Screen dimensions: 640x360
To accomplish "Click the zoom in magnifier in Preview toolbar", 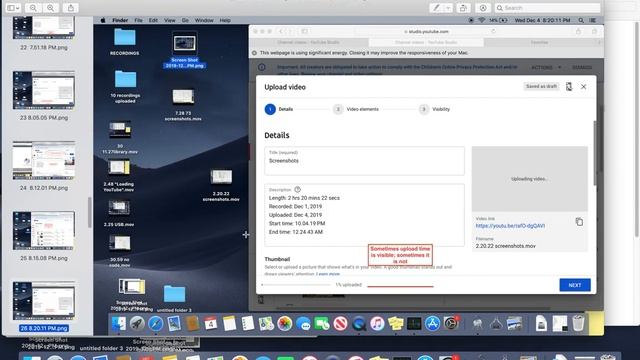I will coord(51,8).
